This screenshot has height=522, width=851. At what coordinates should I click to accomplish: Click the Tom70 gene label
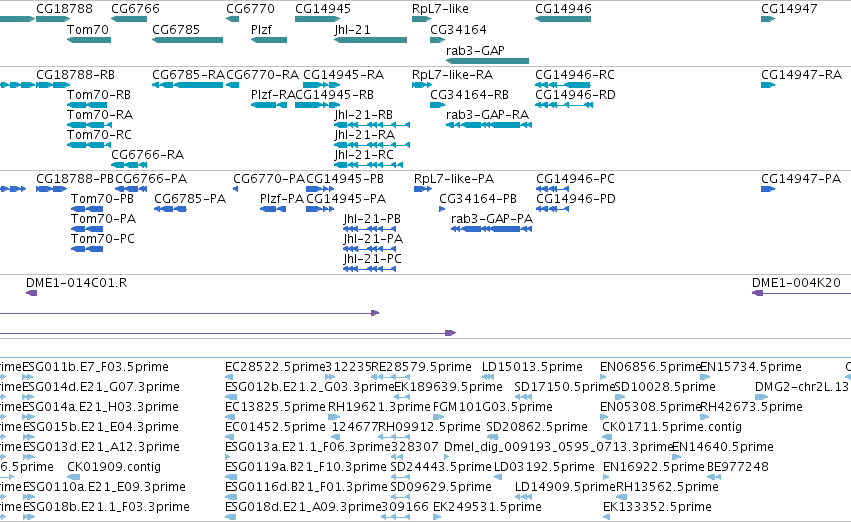coord(88,30)
